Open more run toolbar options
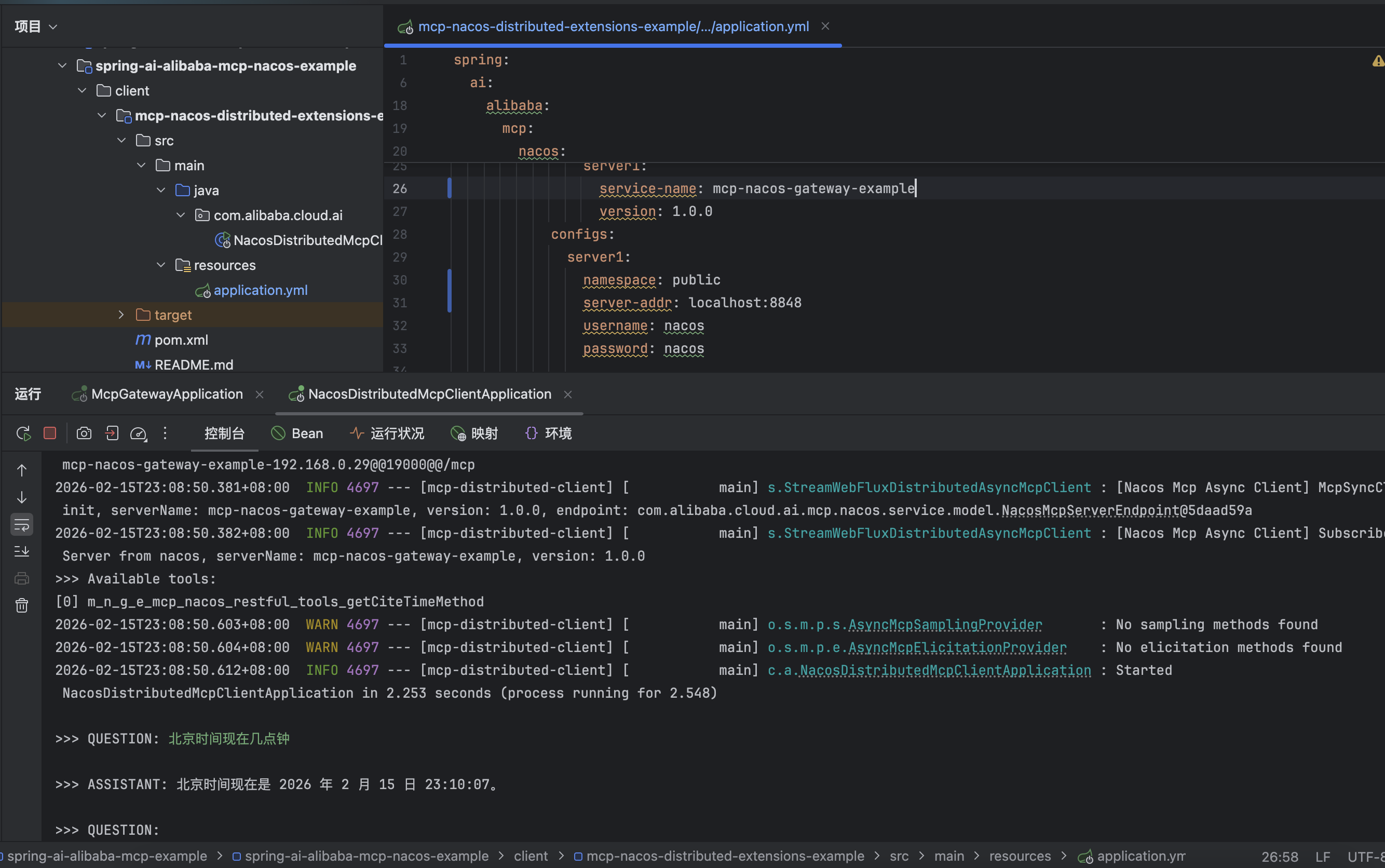The height and width of the screenshot is (868, 1385). [x=165, y=433]
